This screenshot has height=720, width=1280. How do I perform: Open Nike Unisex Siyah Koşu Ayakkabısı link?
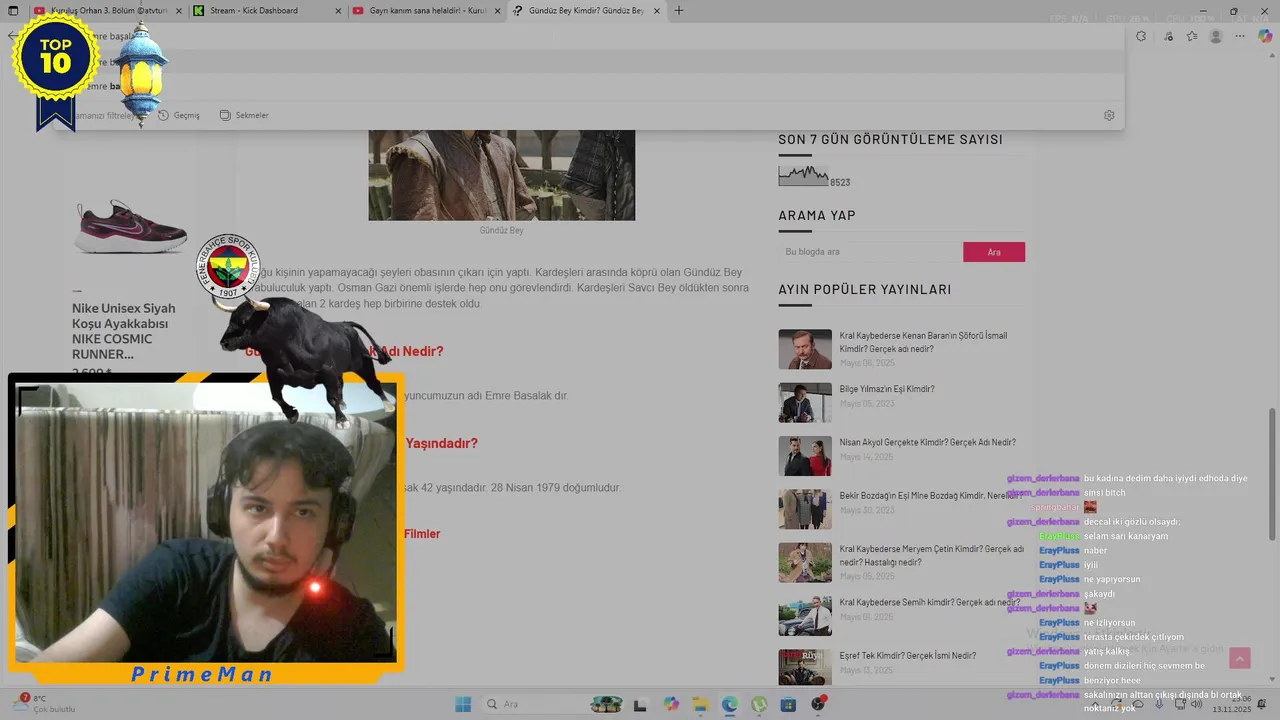click(x=123, y=331)
